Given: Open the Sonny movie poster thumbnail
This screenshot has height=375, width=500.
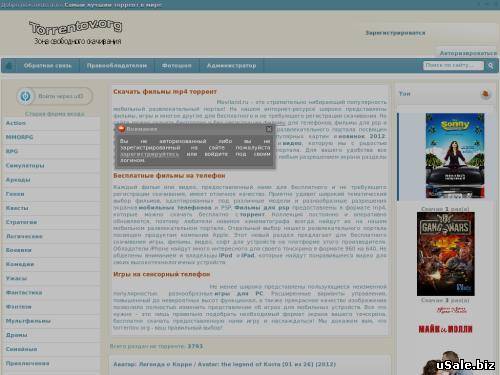Looking at the screenshot, I should [x=455, y=155].
